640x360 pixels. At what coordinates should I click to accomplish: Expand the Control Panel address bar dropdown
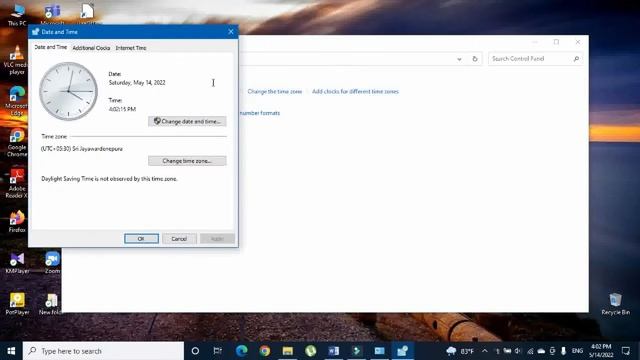(x=459, y=59)
